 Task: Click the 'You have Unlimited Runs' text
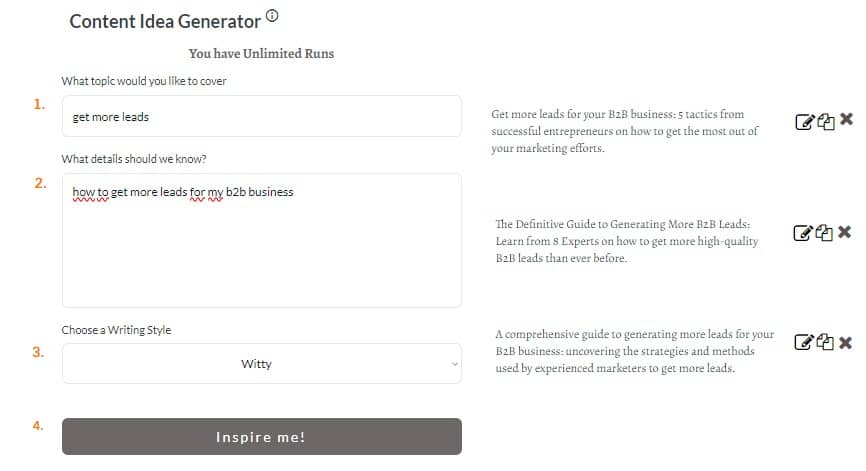pos(261,54)
